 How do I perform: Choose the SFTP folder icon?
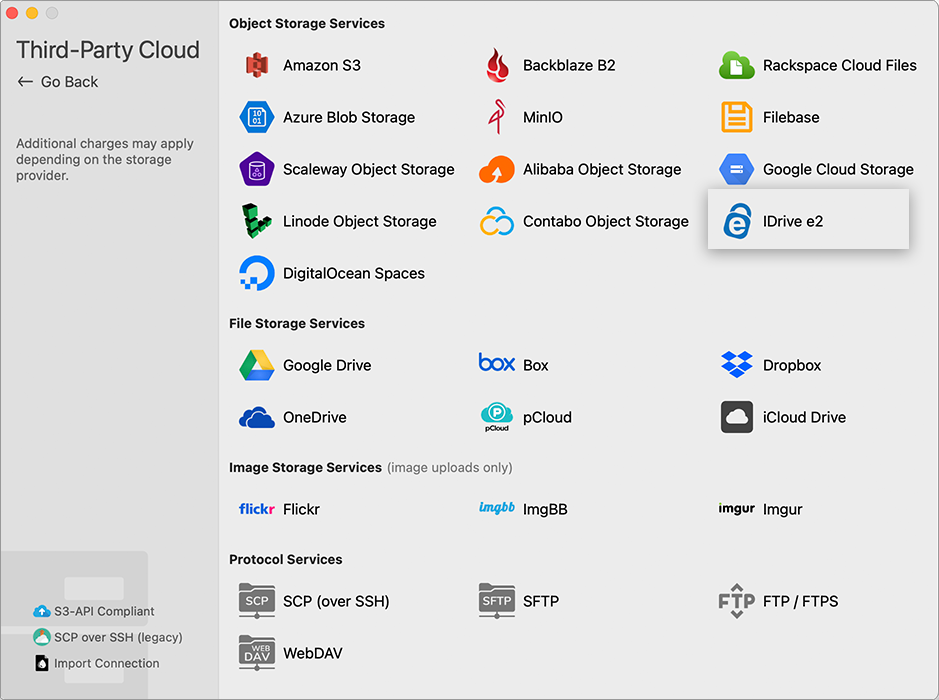[497, 601]
